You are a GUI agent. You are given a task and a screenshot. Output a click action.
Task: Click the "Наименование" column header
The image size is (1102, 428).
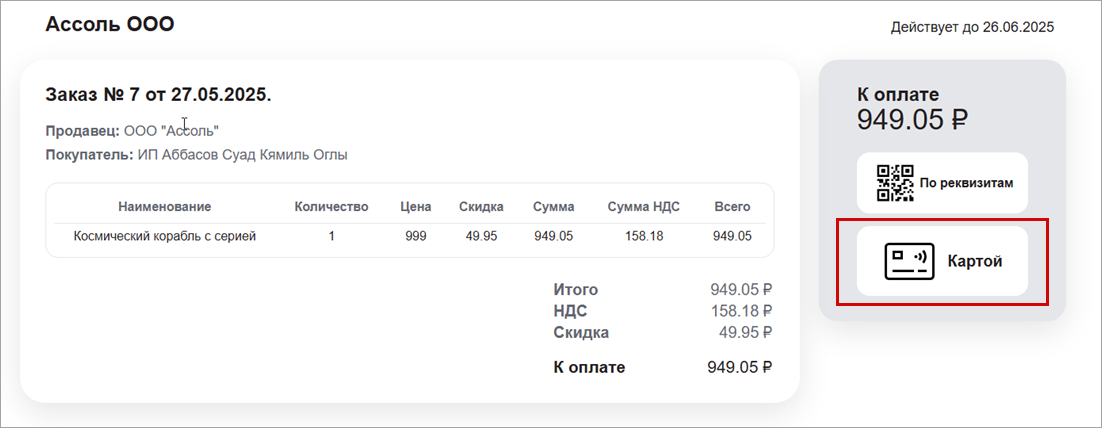coord(164,207)
